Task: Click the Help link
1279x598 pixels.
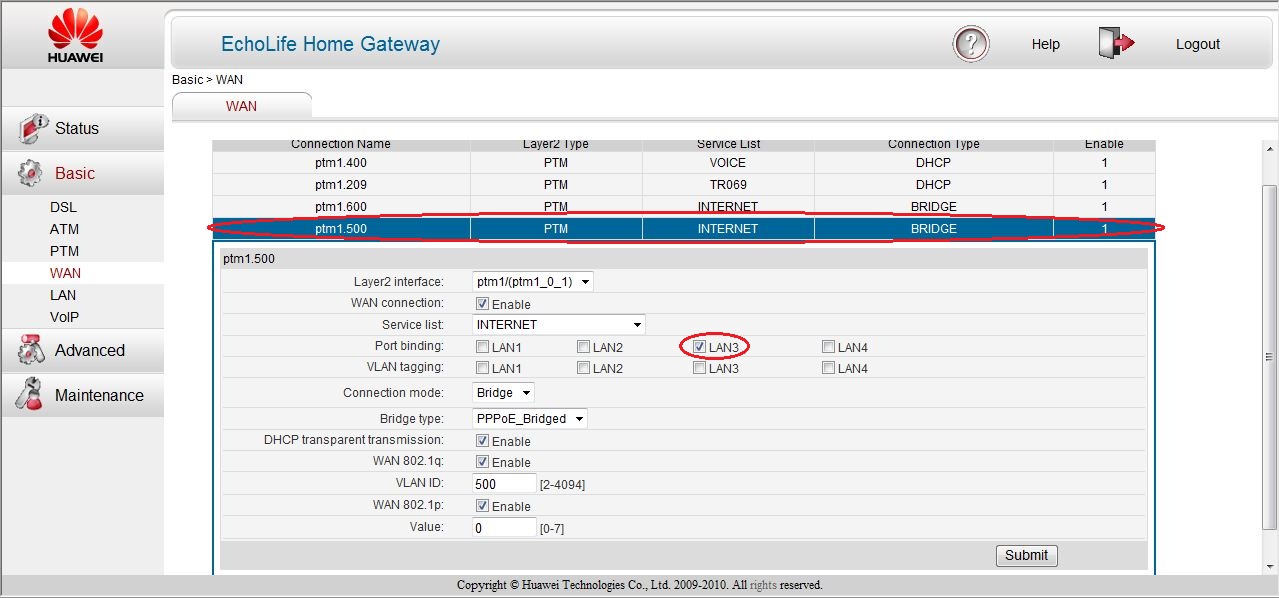Action: pos(1045,44)
